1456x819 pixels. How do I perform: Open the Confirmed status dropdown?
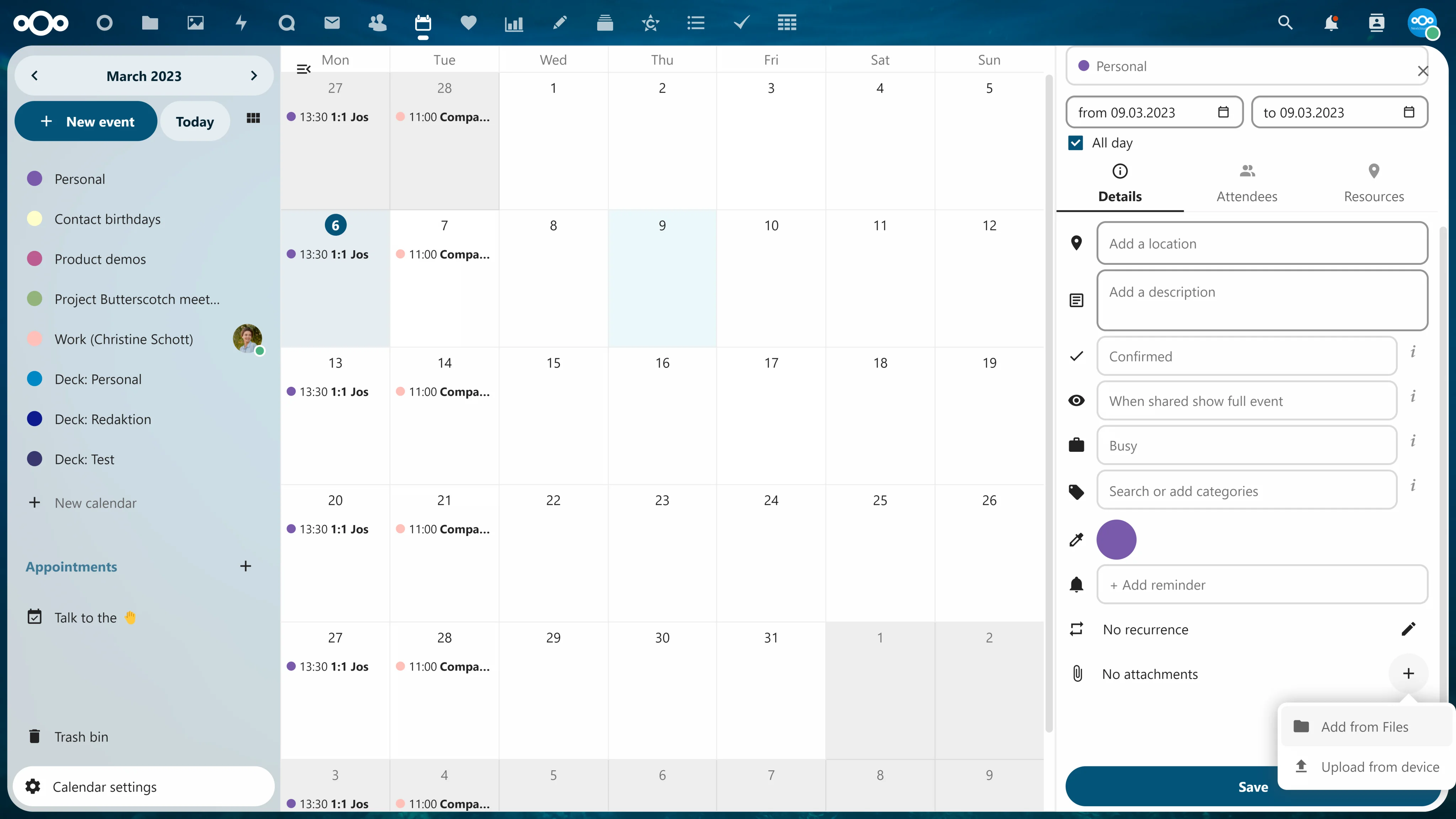pyautogui.click(x=1246, y=357)
